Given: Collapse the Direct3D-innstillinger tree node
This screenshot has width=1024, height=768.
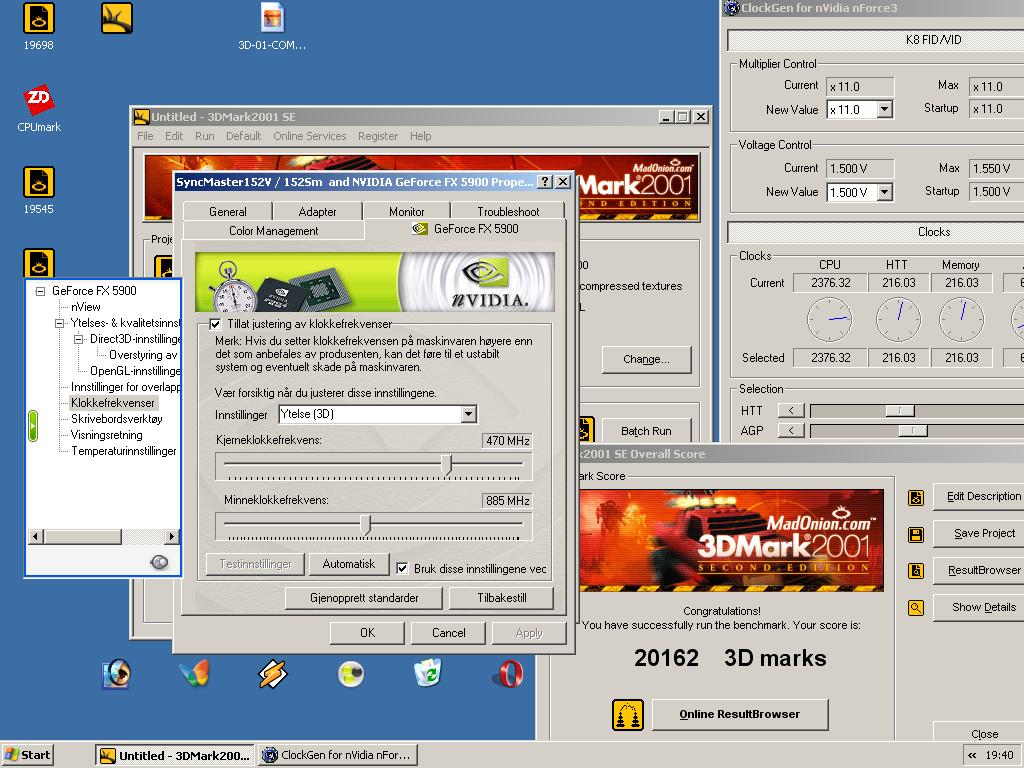Looking at the screenshot, I should (78, 340).
